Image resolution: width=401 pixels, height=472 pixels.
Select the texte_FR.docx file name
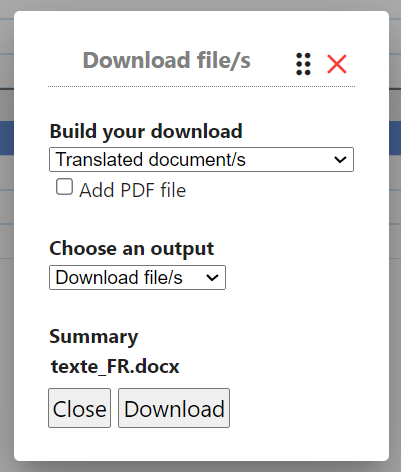coord(115,366)
